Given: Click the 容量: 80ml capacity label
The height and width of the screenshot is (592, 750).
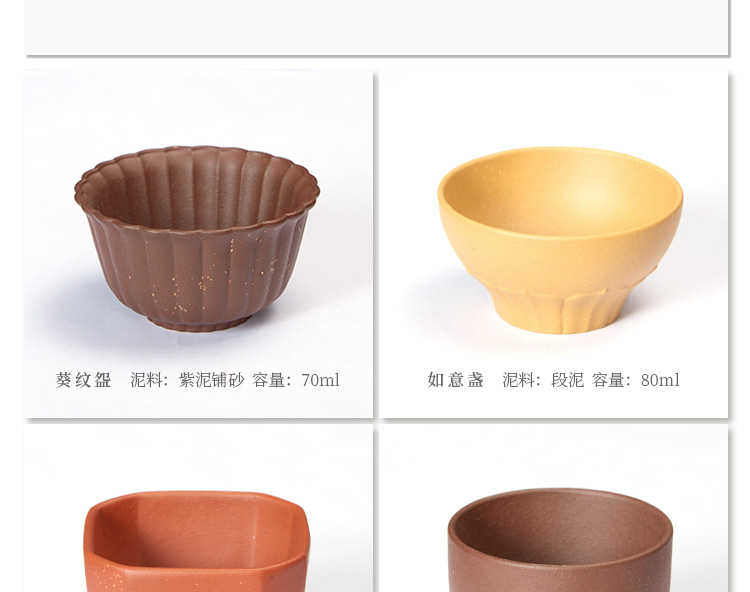Looking at the screenshot, I should (x=636, y=380).
